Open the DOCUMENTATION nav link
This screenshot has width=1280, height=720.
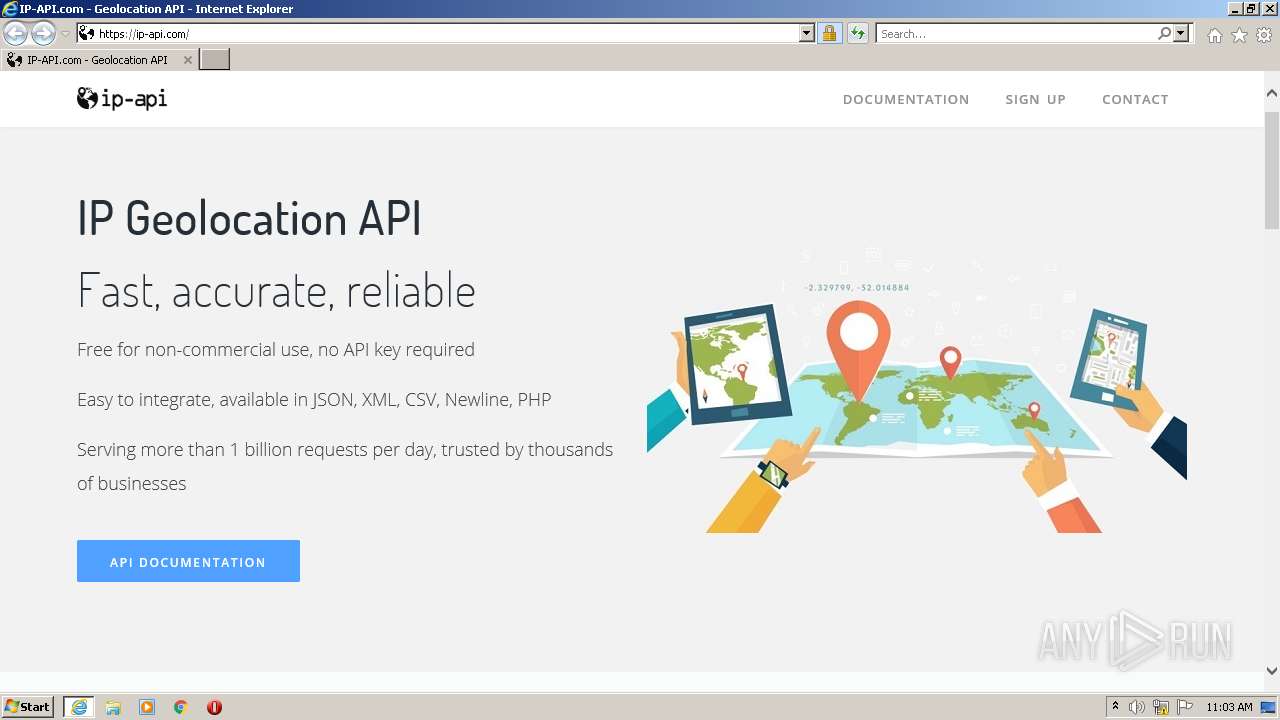(906, 99)
